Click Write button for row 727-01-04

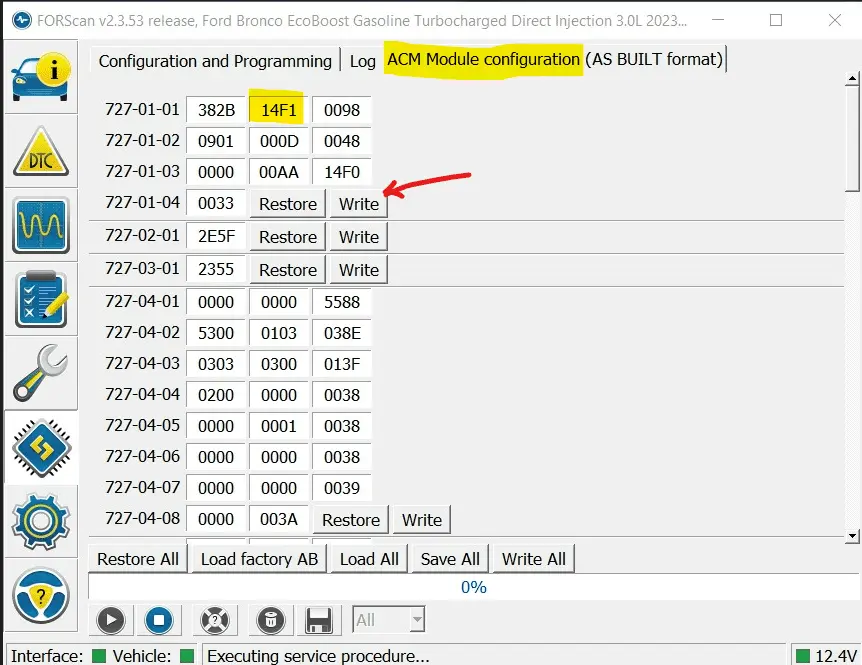click(358, 204)
